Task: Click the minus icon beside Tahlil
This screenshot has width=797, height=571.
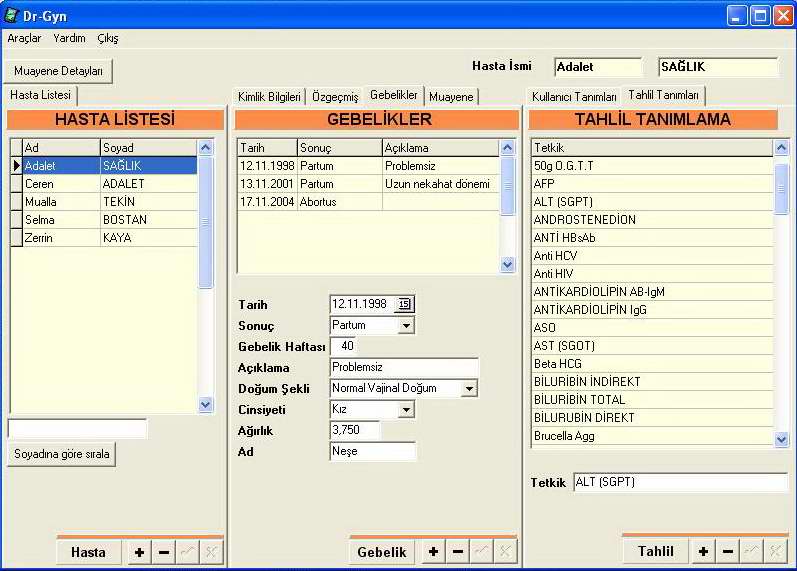Action: 728,552
